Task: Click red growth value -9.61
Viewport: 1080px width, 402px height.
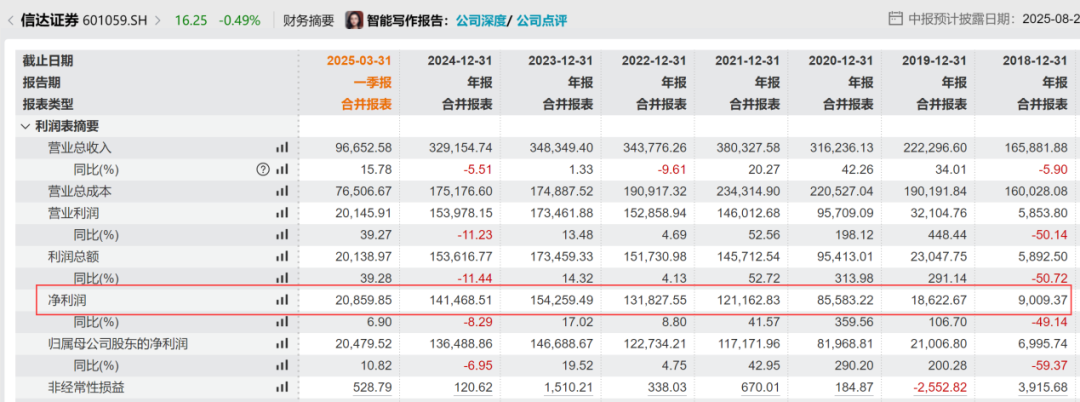Action: 672,169
